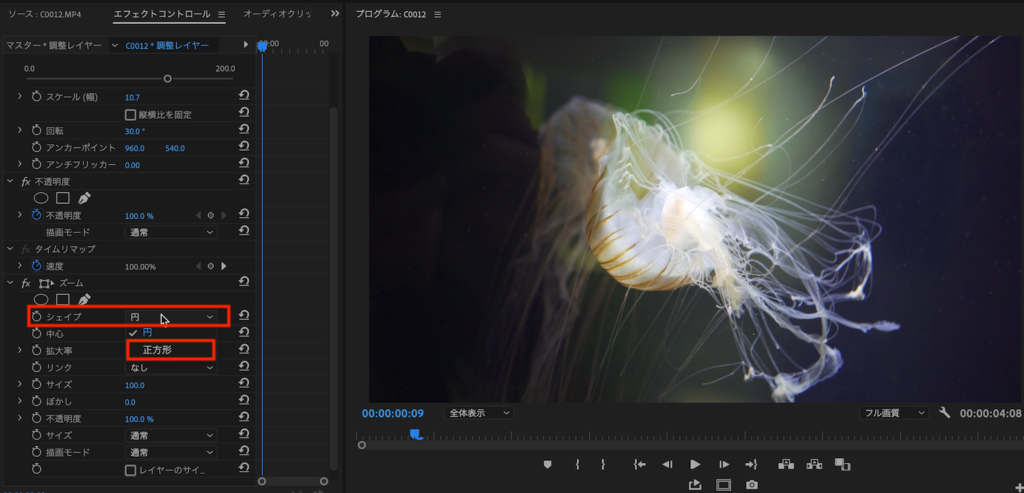The image size is (1024, 493).
Task: Play the clip in Program monitor
Action: [695, 464]
